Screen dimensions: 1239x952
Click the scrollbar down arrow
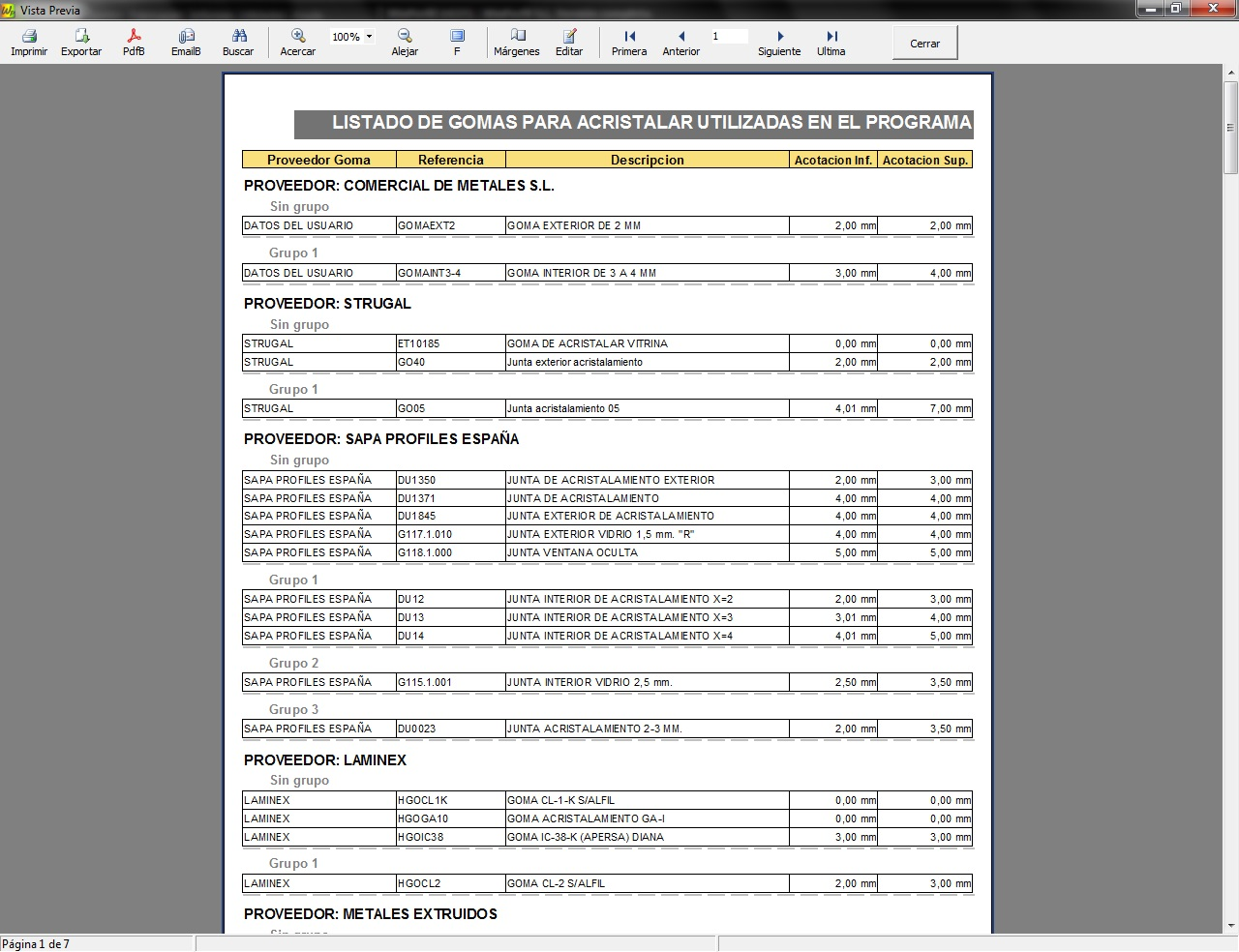[x=1231, y=927]
